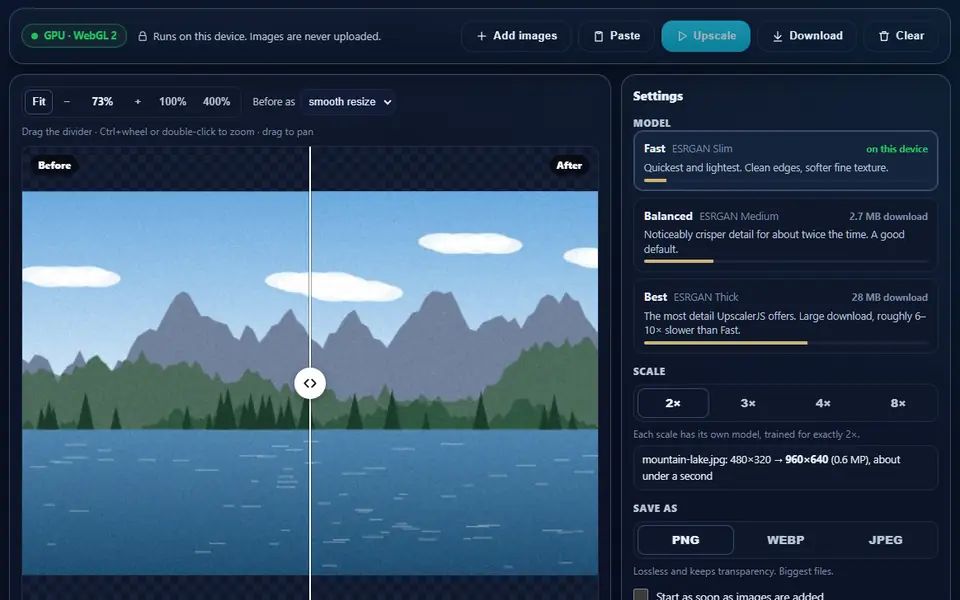Click the 'on this device' status text
The height and width of the screenshot is (600, 960).
(897, 149)
